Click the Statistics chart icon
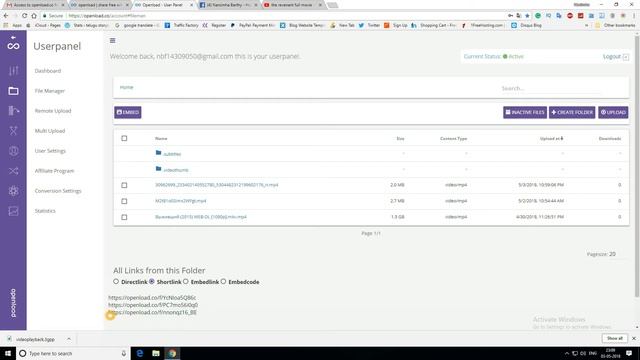 (13, 211)
